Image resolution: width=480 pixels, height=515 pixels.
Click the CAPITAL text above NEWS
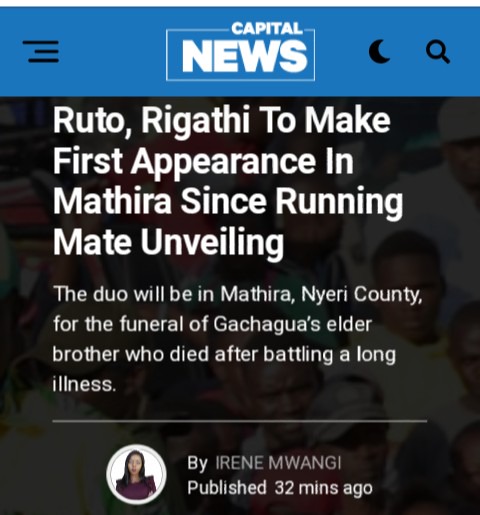267,29
